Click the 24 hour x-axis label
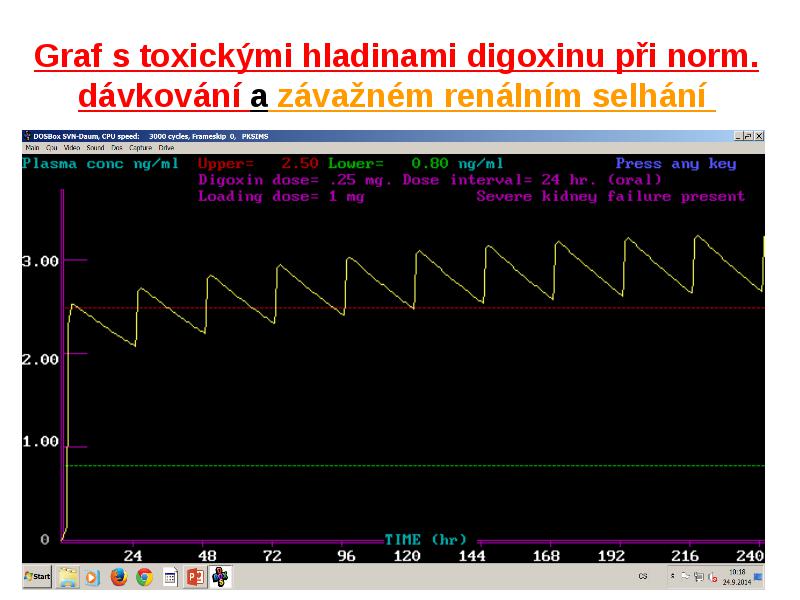The height and width of the screenshot is (600, 800). [133, 556]
